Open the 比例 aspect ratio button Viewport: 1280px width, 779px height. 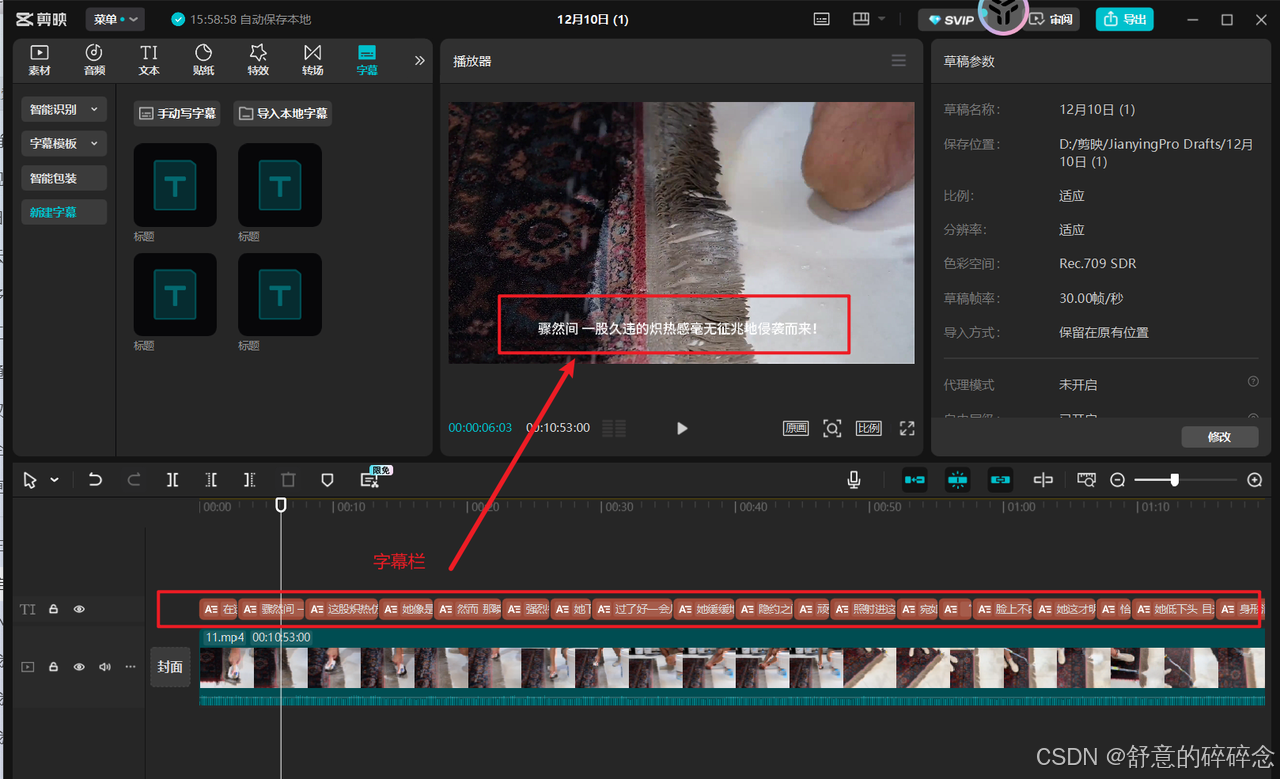coord(869,428)
